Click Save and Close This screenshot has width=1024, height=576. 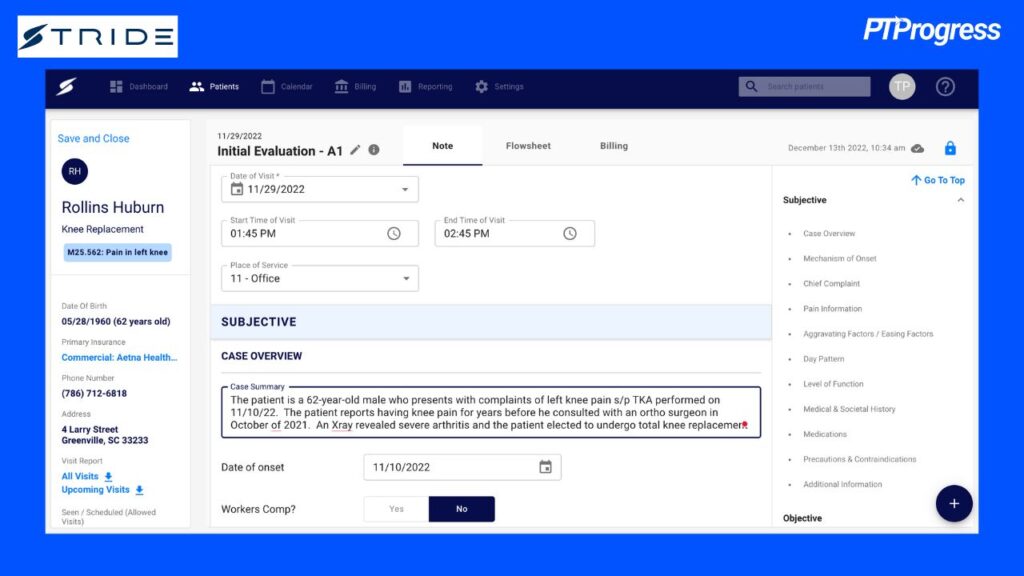(x=93, y=138)
